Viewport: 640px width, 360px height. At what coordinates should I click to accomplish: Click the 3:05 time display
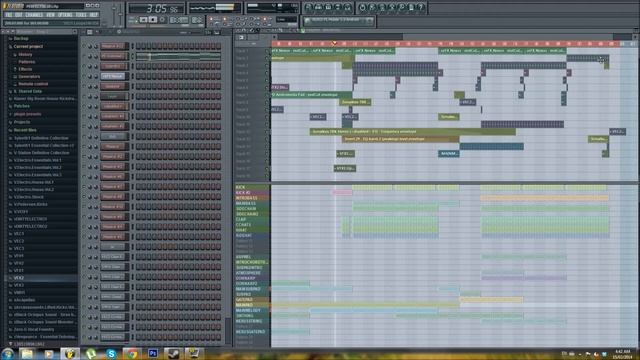click(x=156, y=8)
